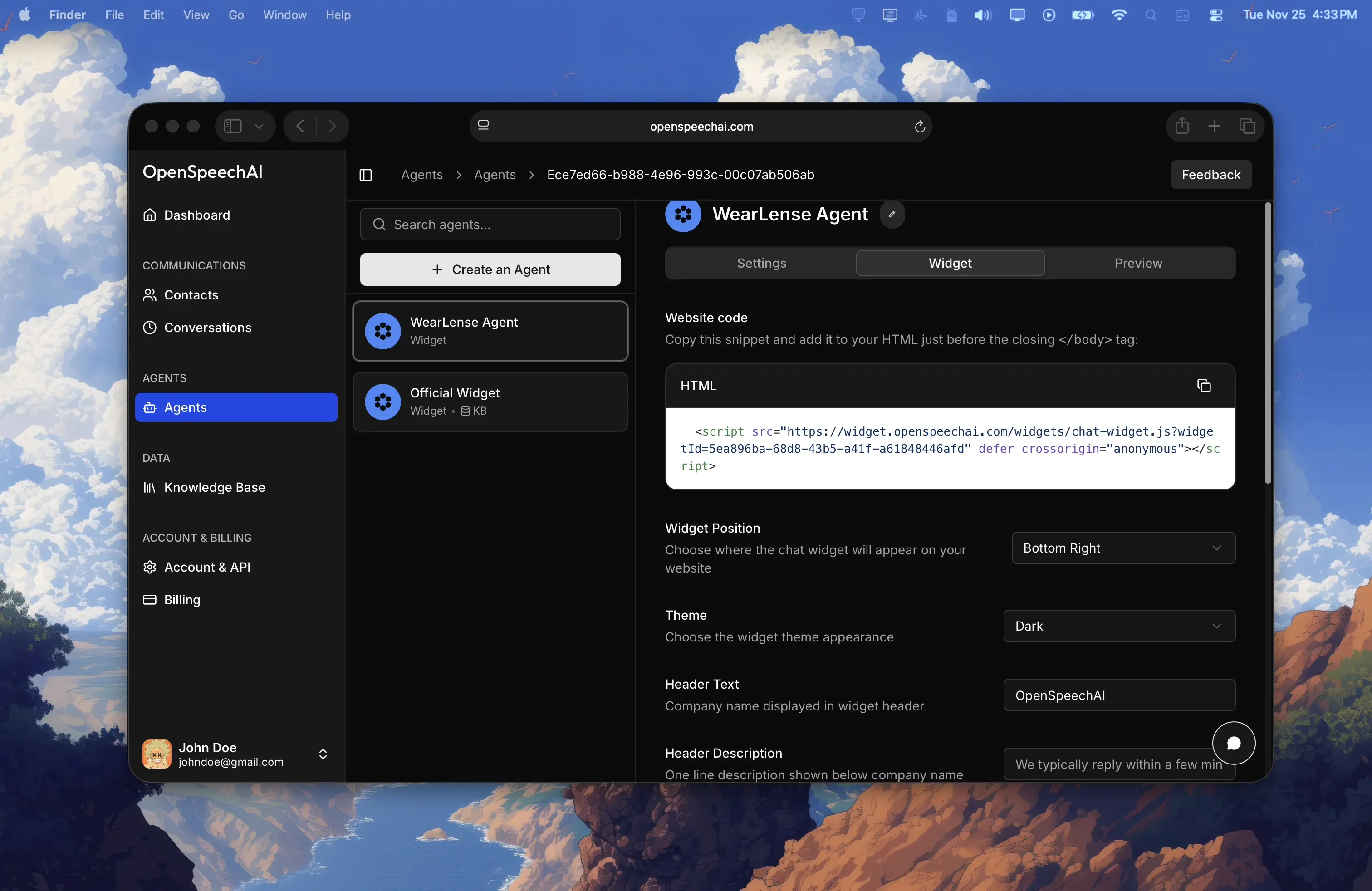Go back in browser history
The height and width of the screenshot is (891, 1372).
point(300,126)
